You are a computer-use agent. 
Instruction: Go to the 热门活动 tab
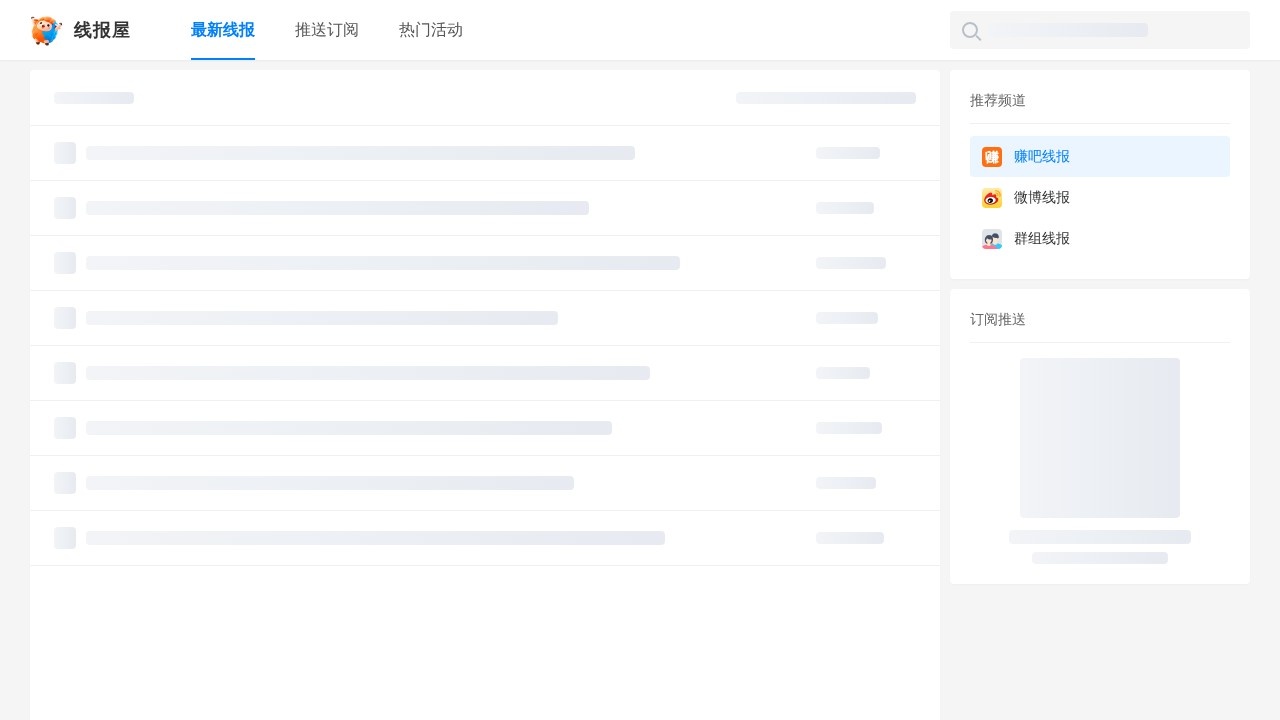click(x=431, y=30)
